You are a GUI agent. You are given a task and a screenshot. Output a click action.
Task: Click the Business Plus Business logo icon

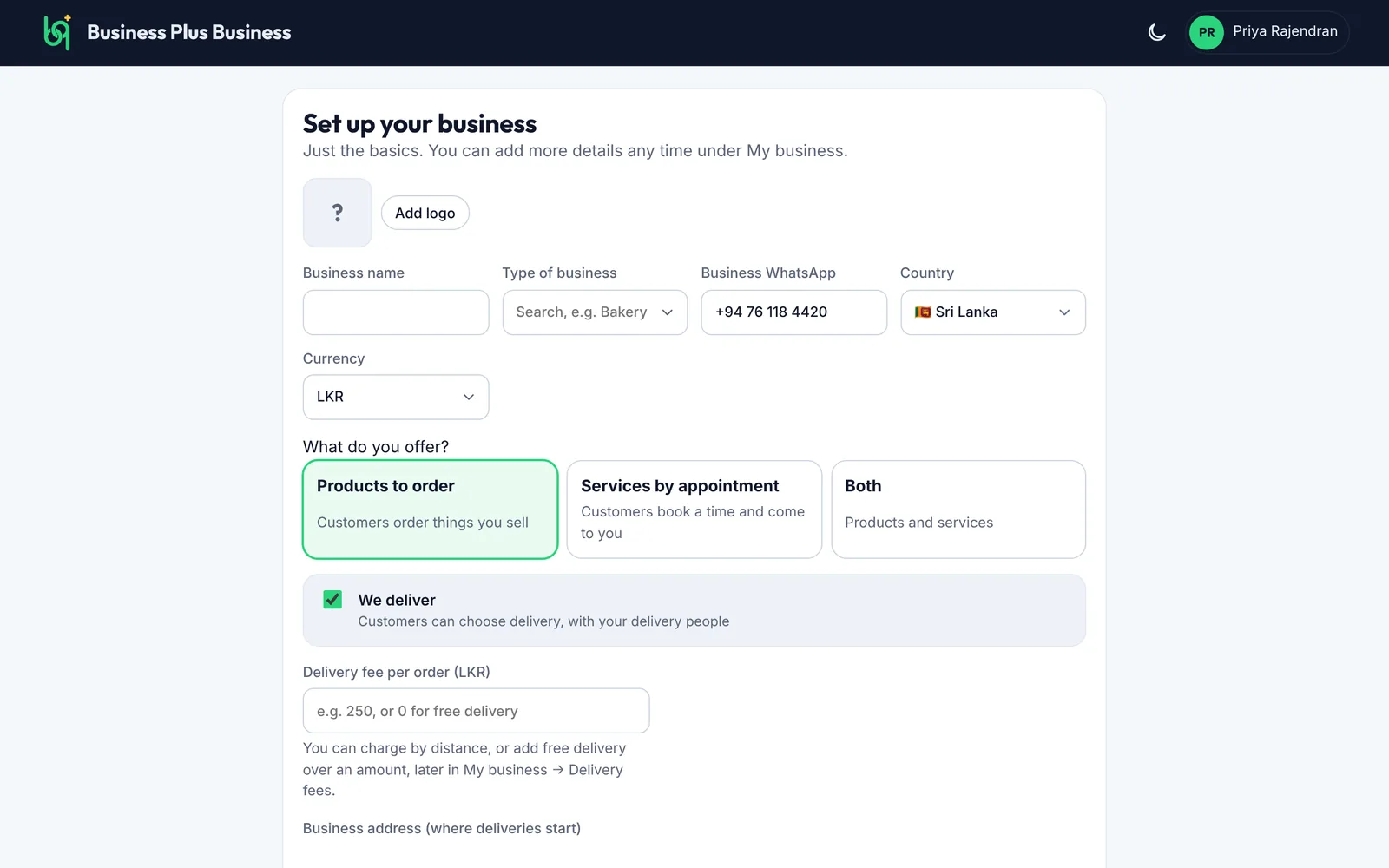(x=57, y=32)
